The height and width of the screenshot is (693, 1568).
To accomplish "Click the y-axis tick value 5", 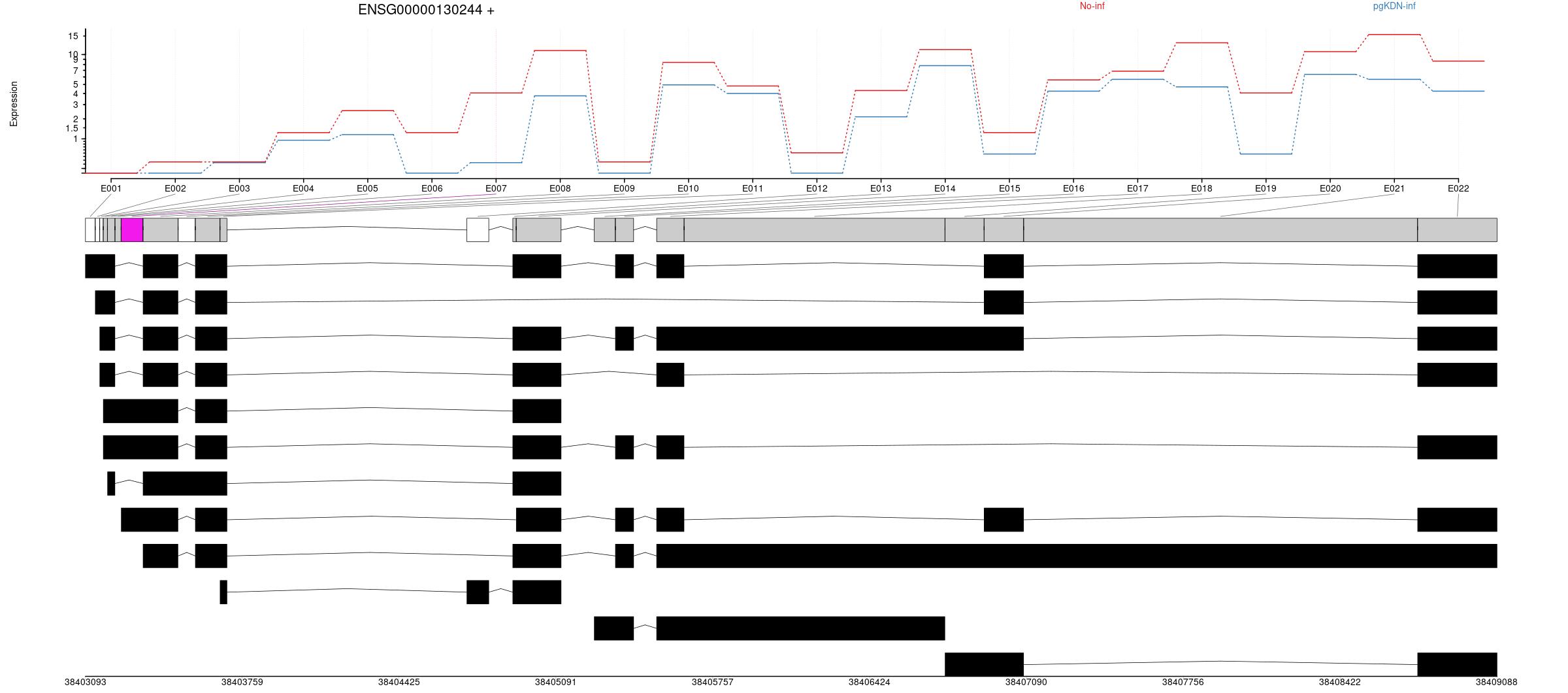I will (76, 84).
